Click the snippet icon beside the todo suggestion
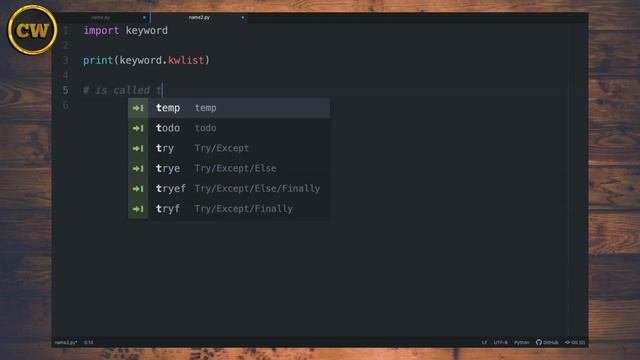The image size is (640, 360). coord(138,128)
